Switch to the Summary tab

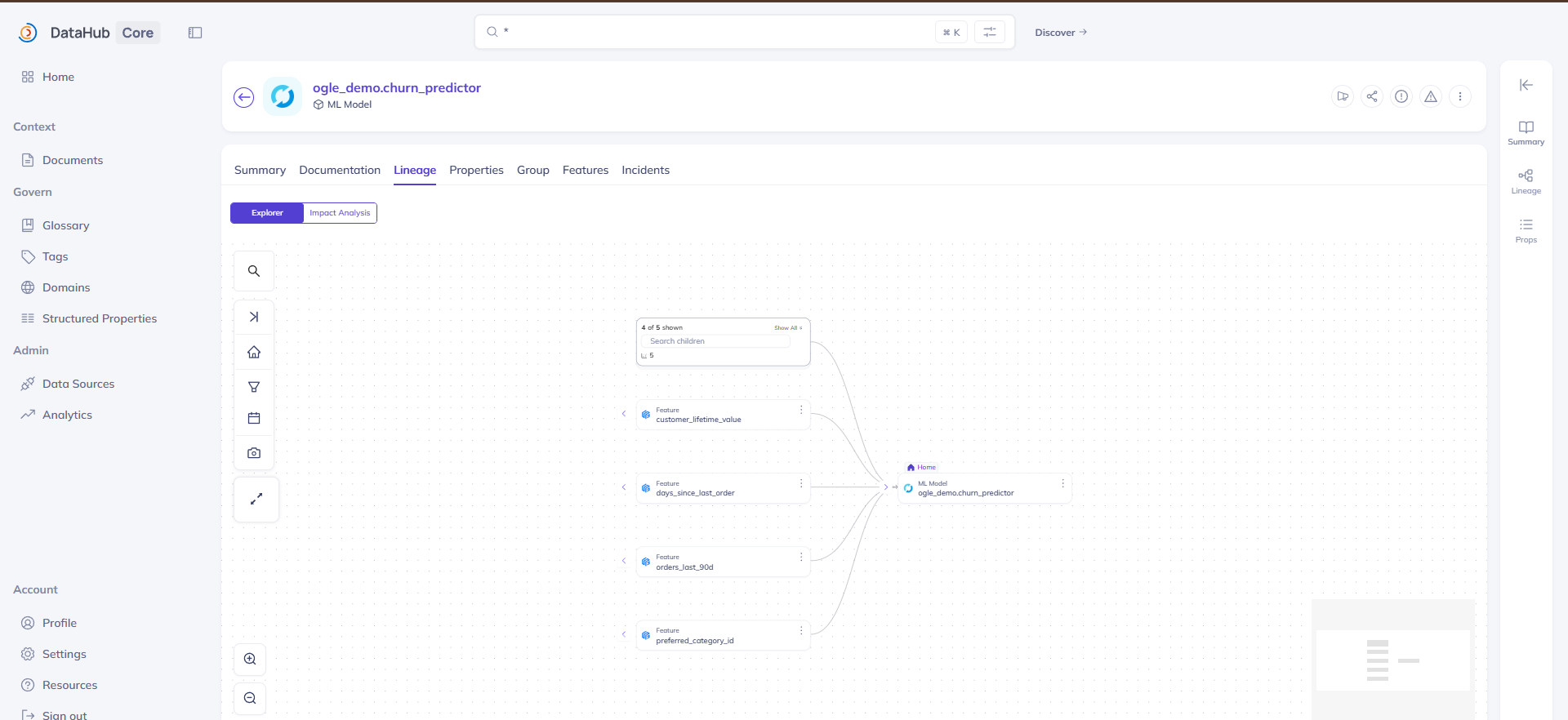click(x=260, y=170)
